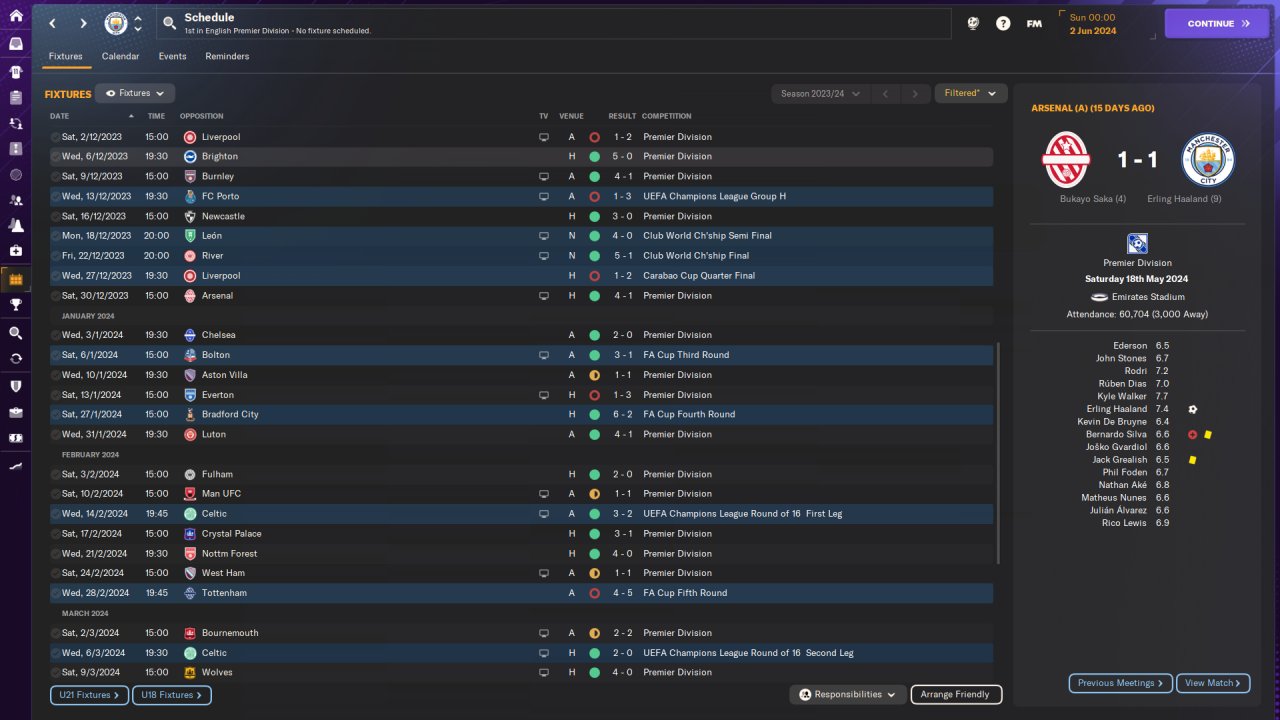Open the Inbox tray icon in sidebar
Screen dimensions: 1280x720
click(15, 44)
